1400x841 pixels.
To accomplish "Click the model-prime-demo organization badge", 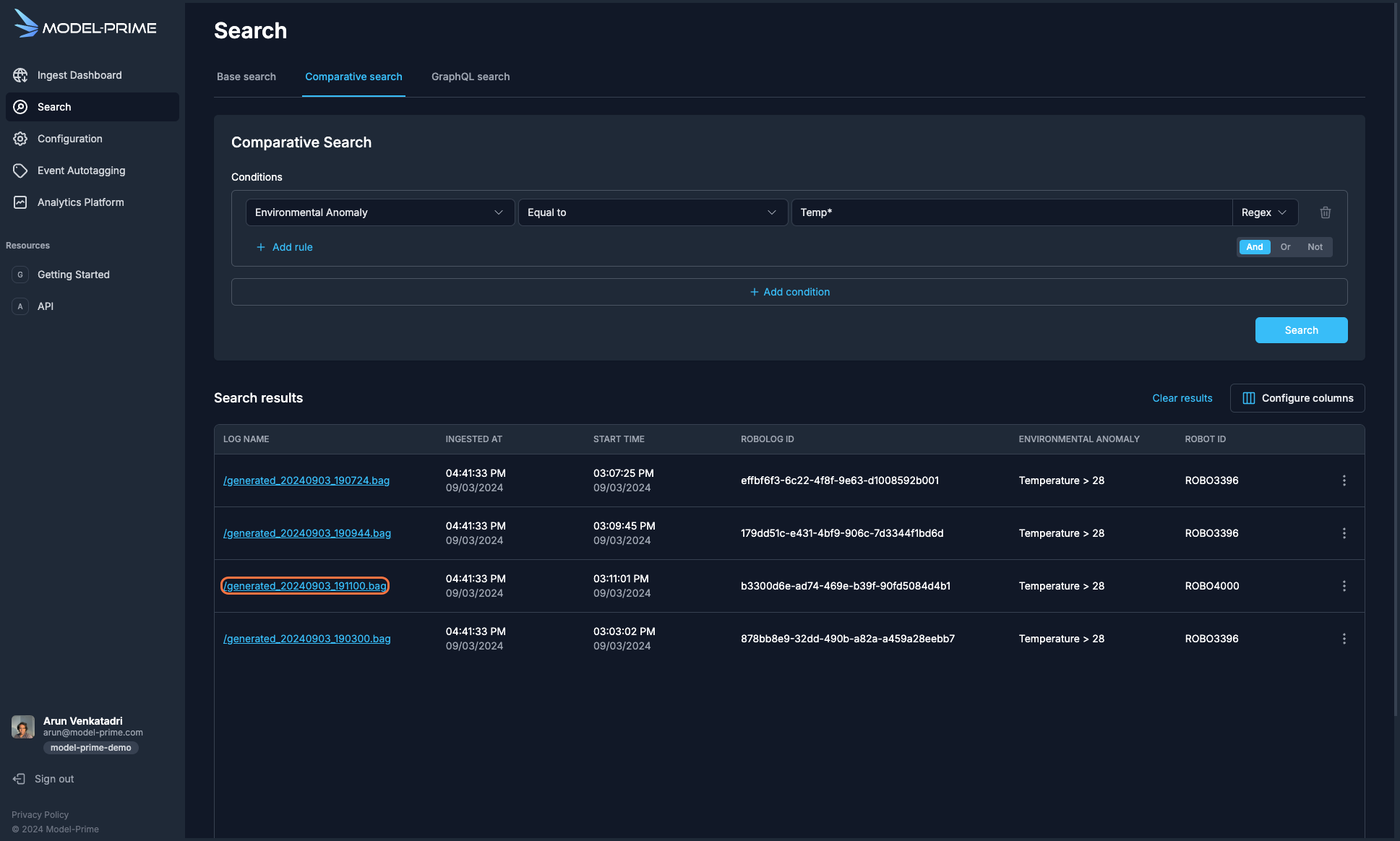I will [x=91, y=748].
